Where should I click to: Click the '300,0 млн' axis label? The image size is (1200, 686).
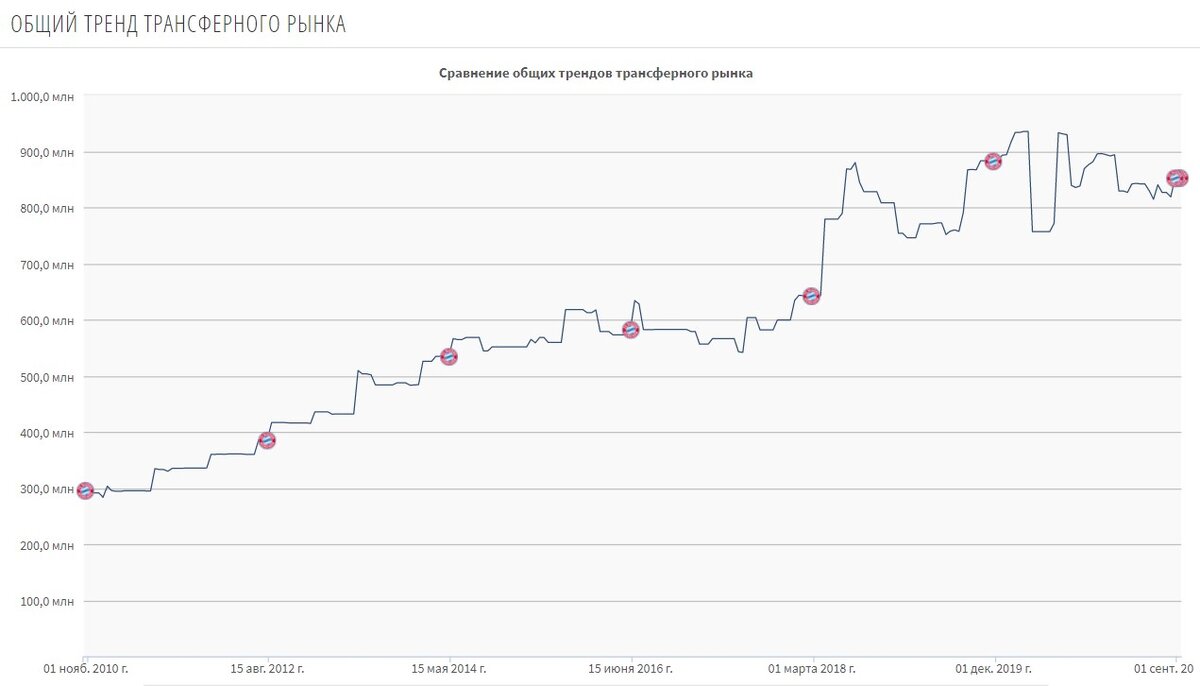pos(48,489)
